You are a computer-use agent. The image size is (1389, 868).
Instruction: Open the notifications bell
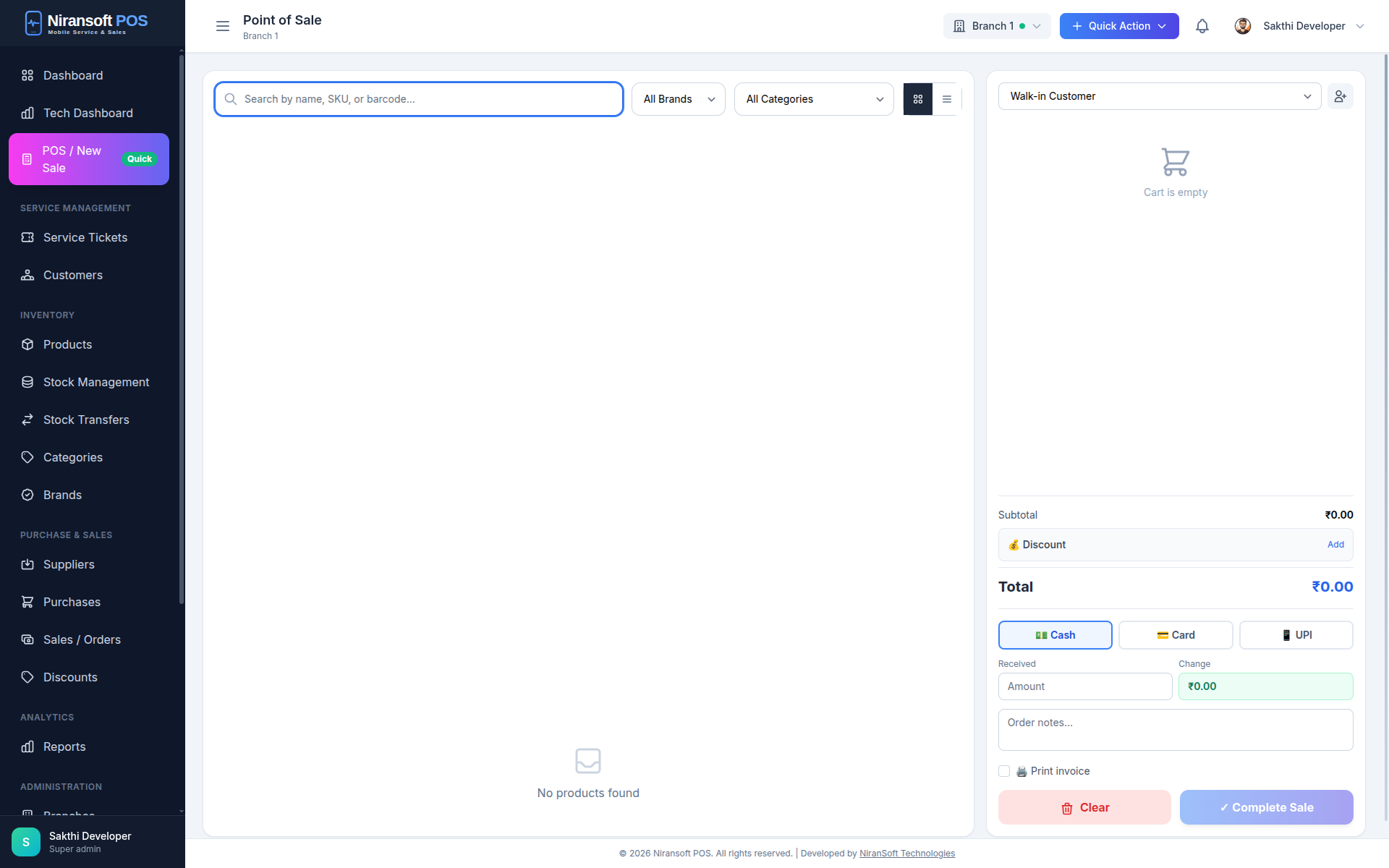pyautogui.click(x=1202, y=26)
